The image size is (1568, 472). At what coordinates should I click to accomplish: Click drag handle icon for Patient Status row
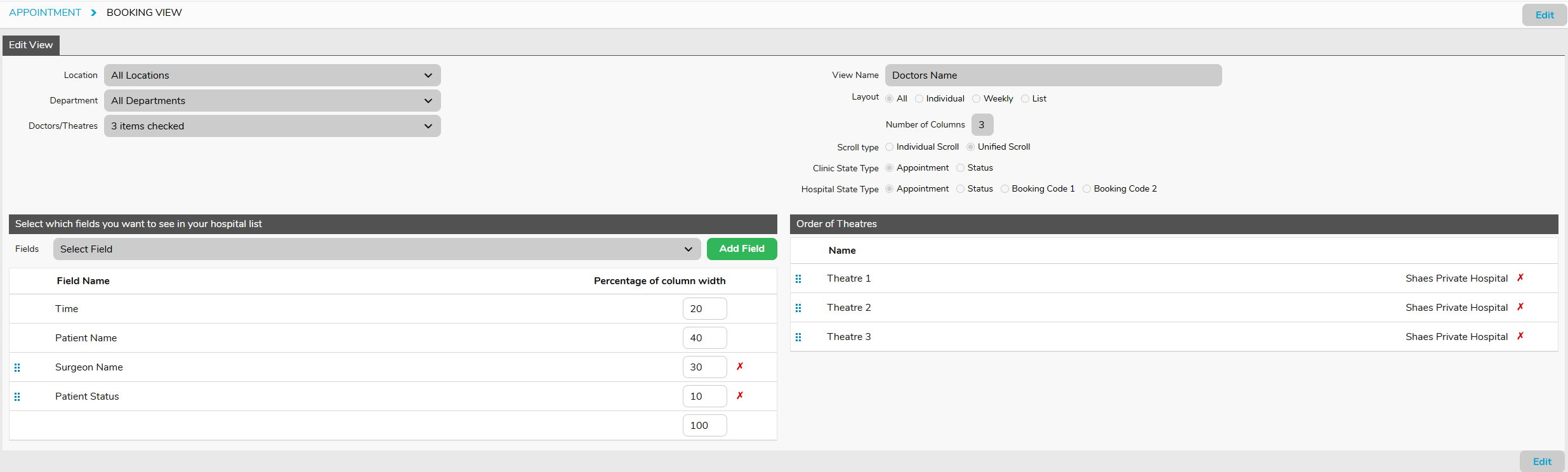(17, 397)
